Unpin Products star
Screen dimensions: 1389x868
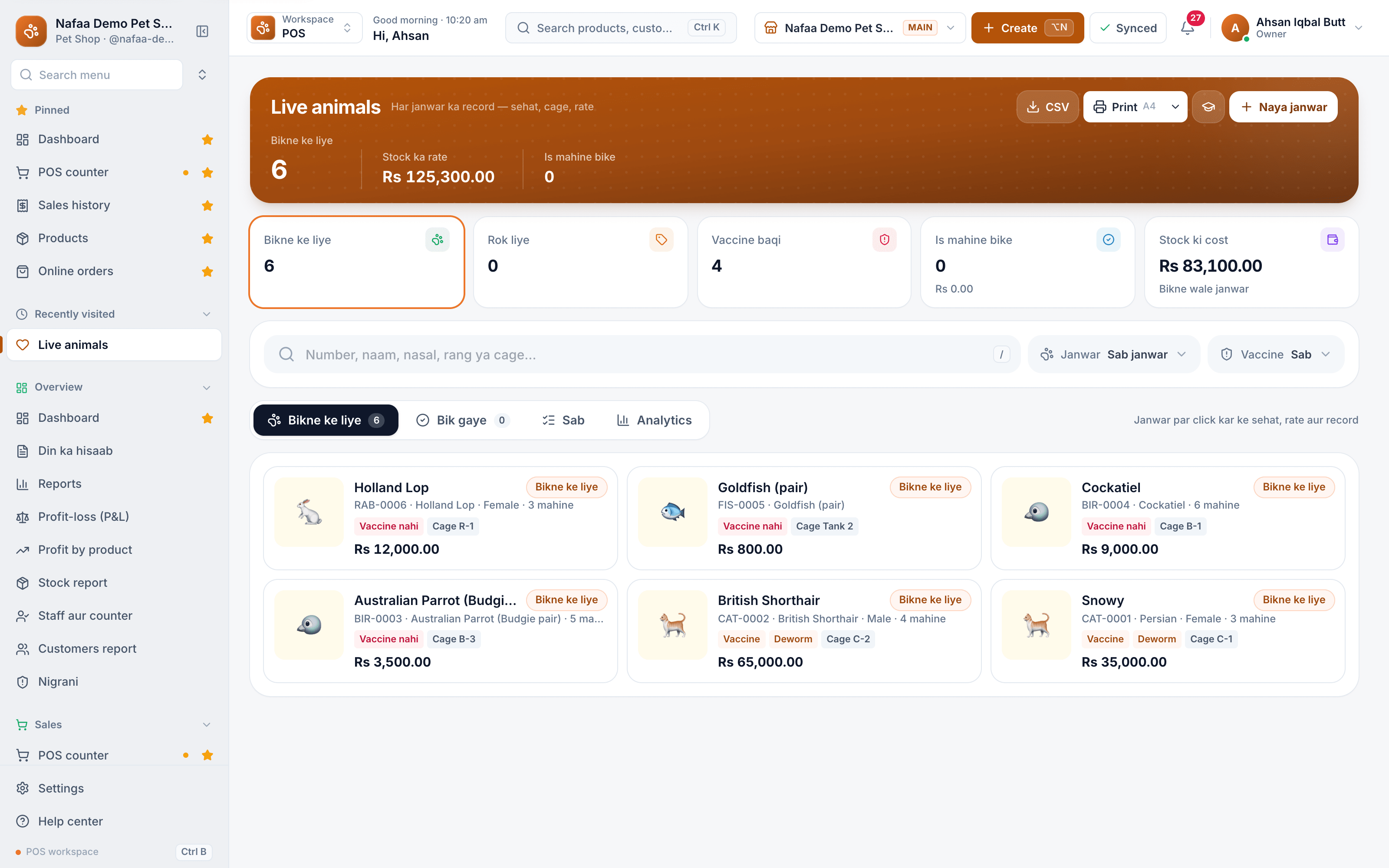[x=207, y=238]
